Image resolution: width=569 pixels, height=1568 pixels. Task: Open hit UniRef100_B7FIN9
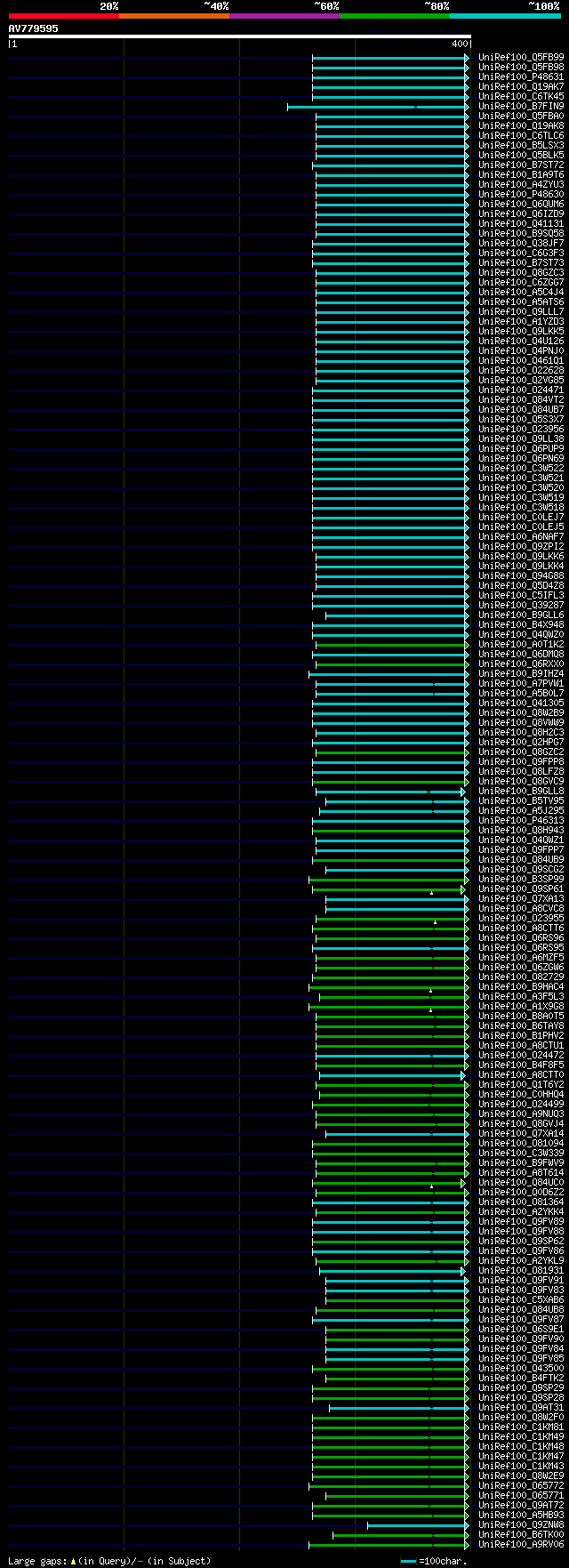(x=521, y=106)
